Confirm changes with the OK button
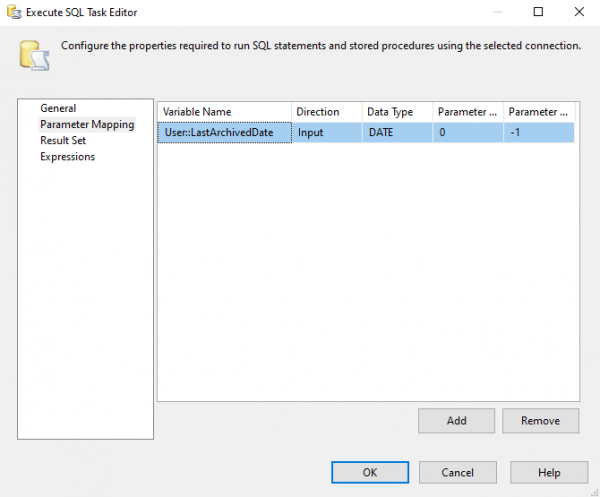Image resolution: width=600 pixels, height=497 pixels. click(x=370, y=473)
